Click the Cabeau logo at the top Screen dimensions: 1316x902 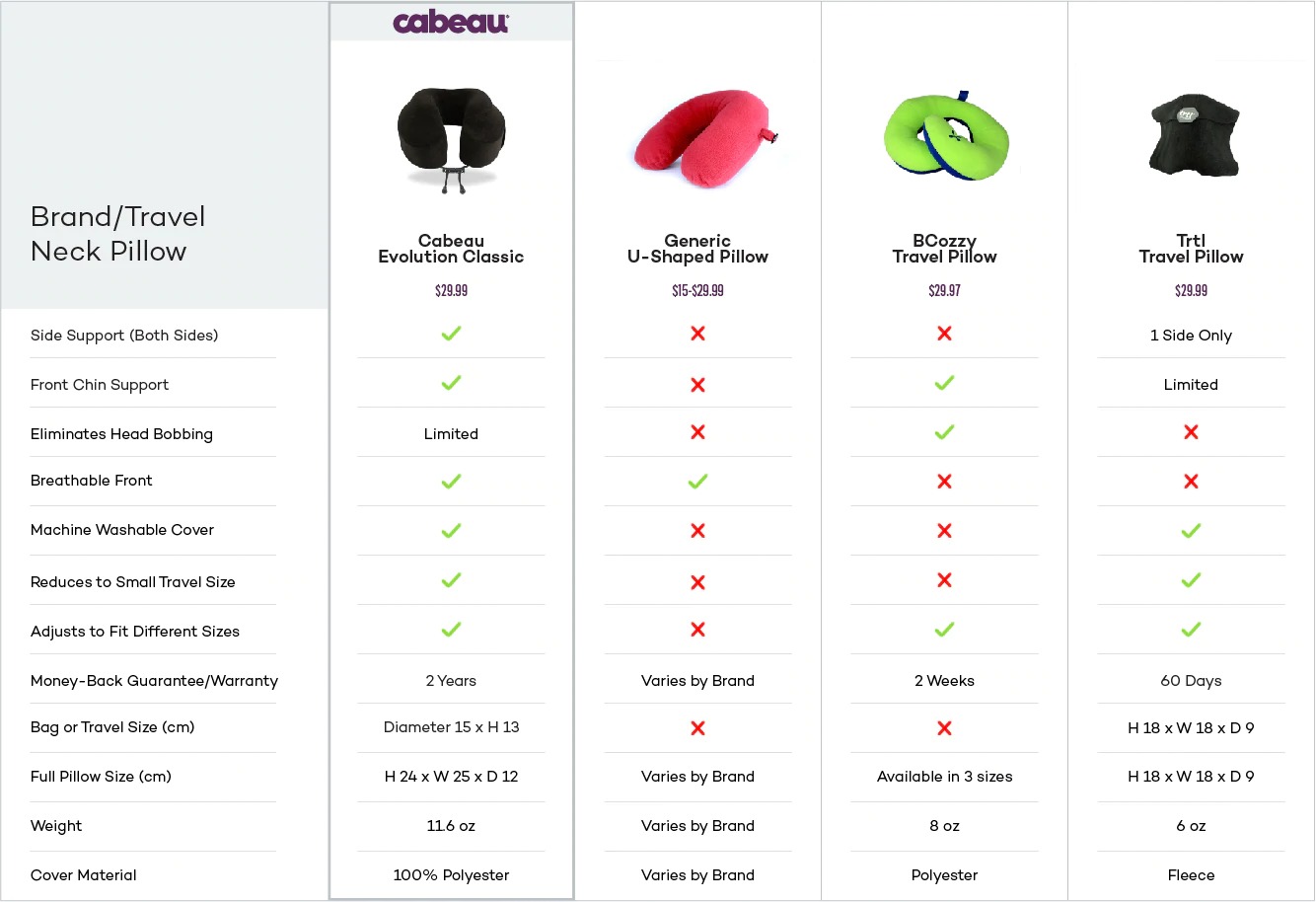click(x=451, y=22)
